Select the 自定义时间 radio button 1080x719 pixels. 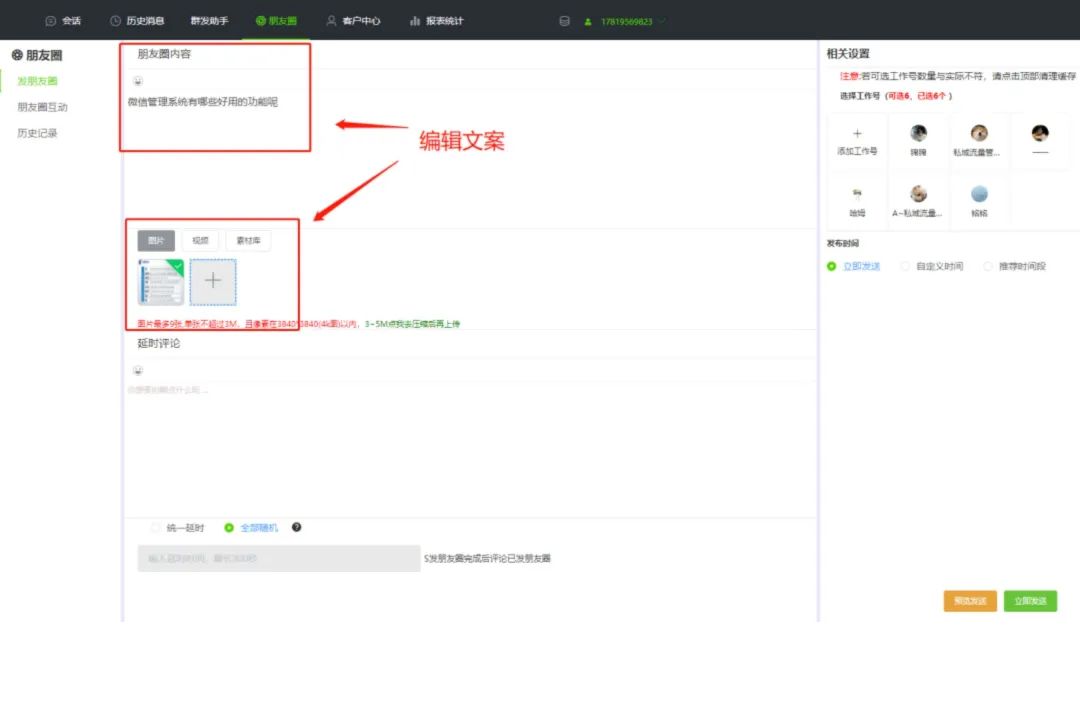tap(905, 265)
